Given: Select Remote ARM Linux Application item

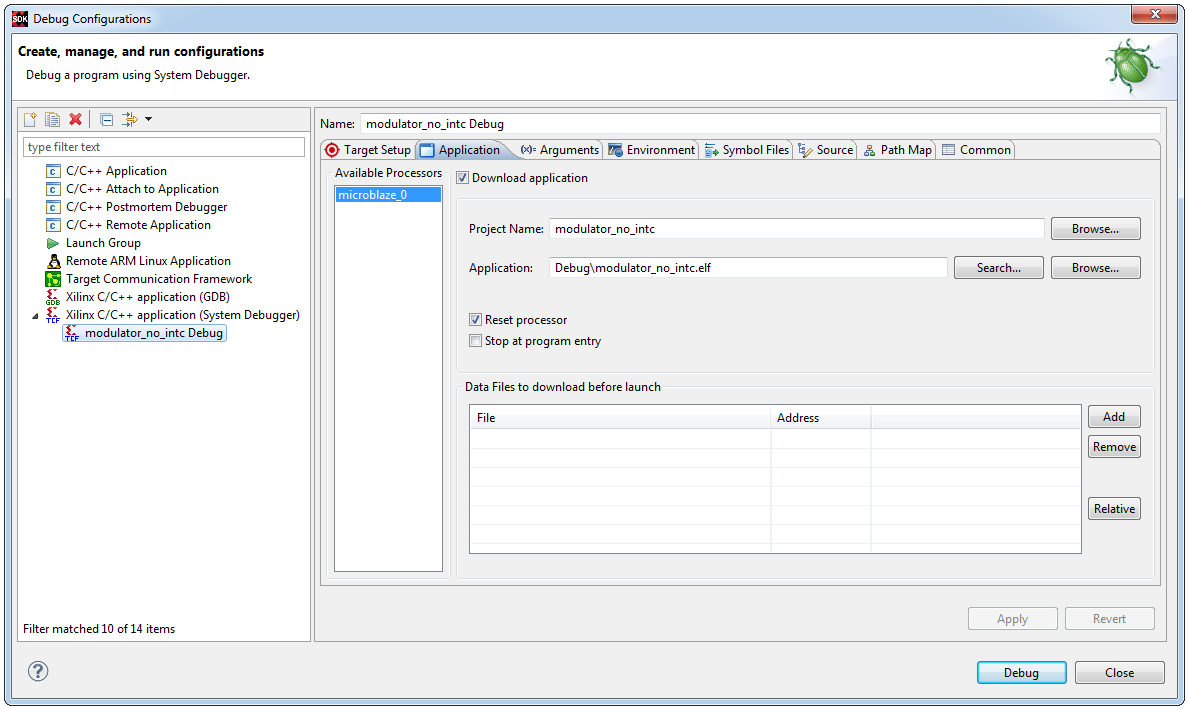Looking at the screenshot, I should click(x=148, y=261).
